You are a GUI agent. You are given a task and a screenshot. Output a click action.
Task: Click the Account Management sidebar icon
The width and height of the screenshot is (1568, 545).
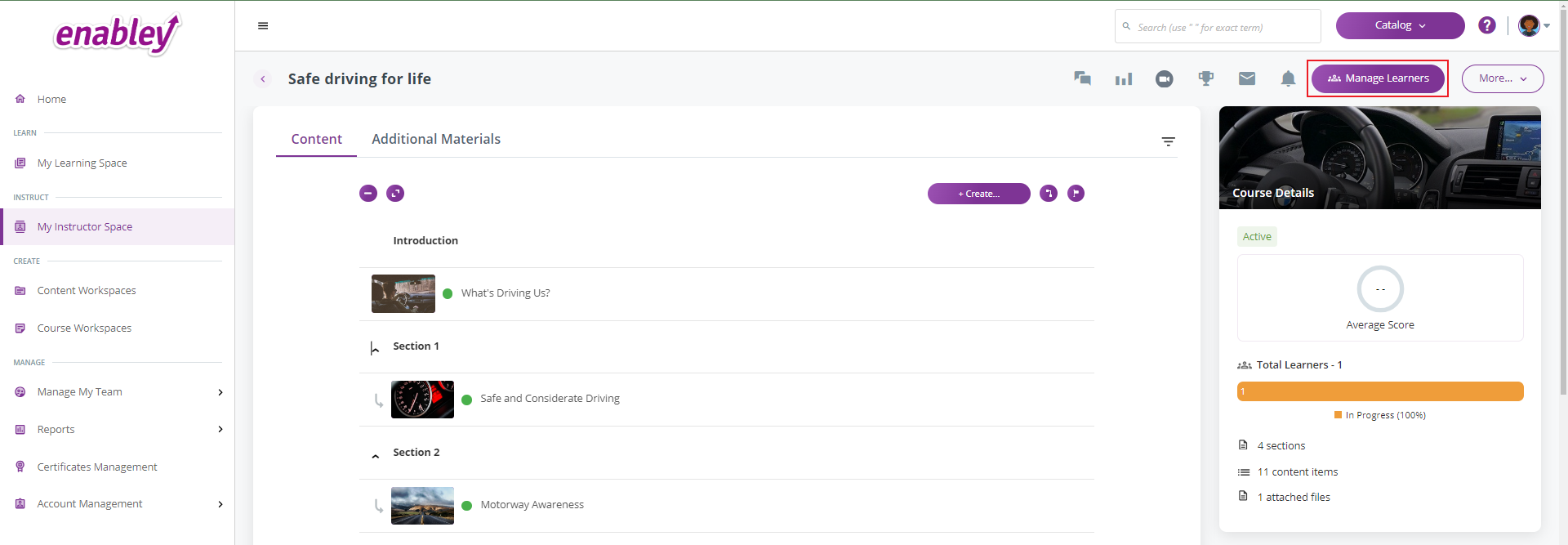tap(20, 504)
